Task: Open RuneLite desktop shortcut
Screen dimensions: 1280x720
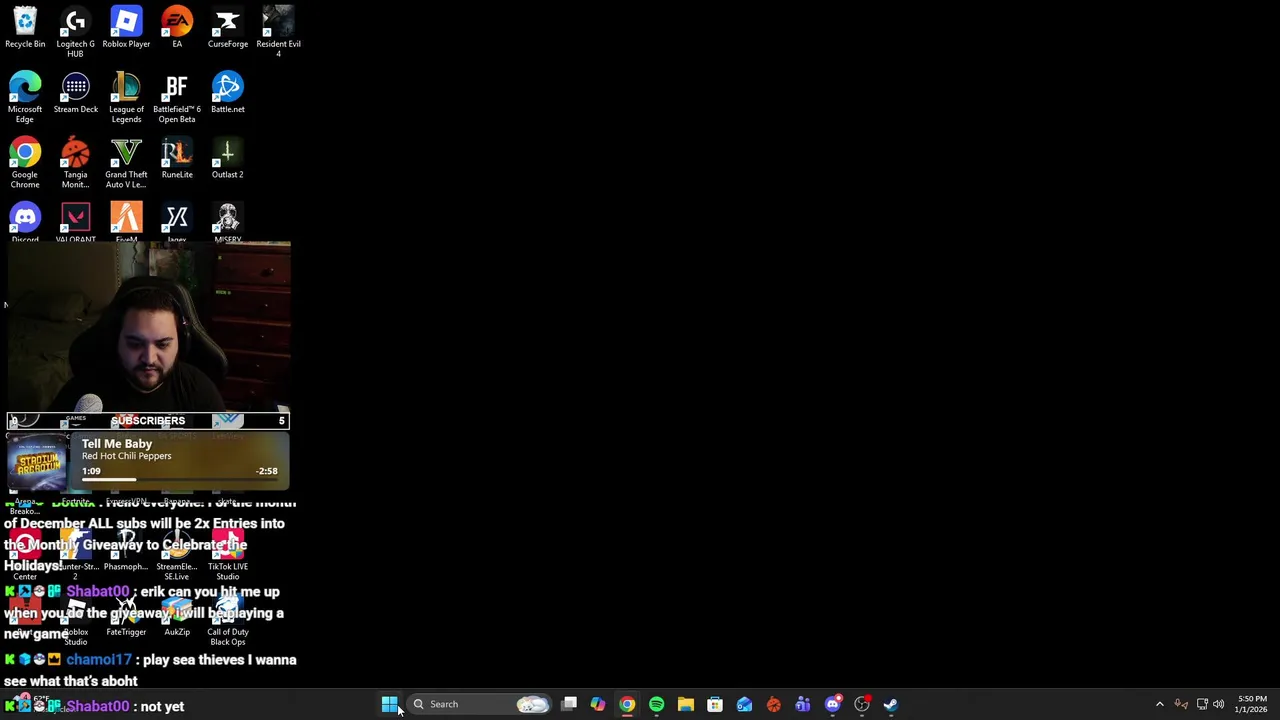Action: pos(177,158)
